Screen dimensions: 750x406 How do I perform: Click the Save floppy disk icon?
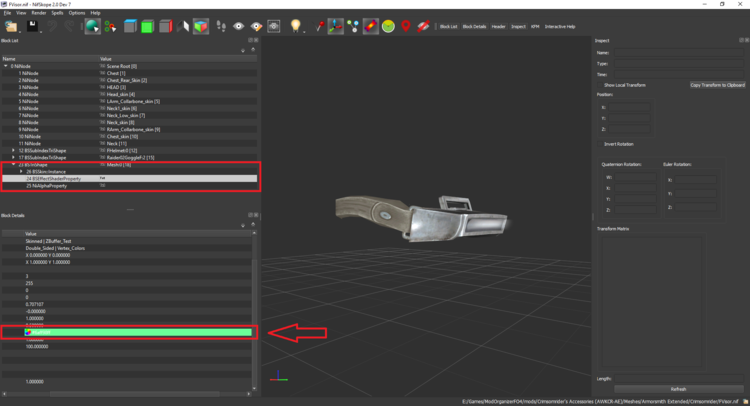[32, 26]
